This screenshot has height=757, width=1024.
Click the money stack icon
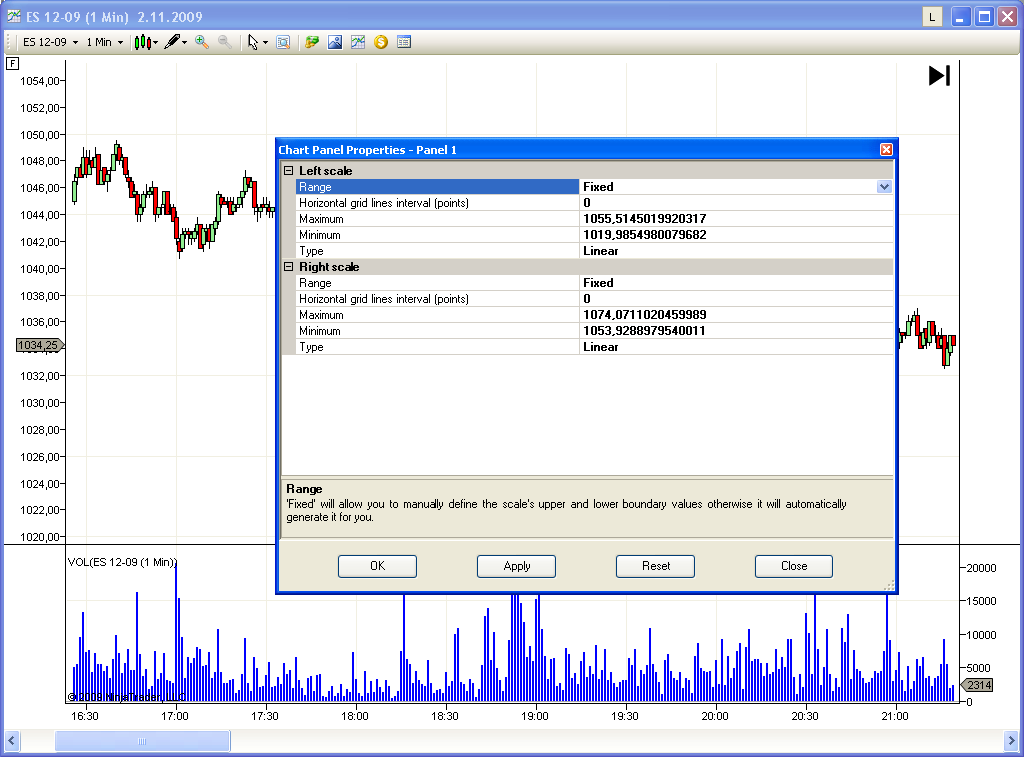[312, 42]
